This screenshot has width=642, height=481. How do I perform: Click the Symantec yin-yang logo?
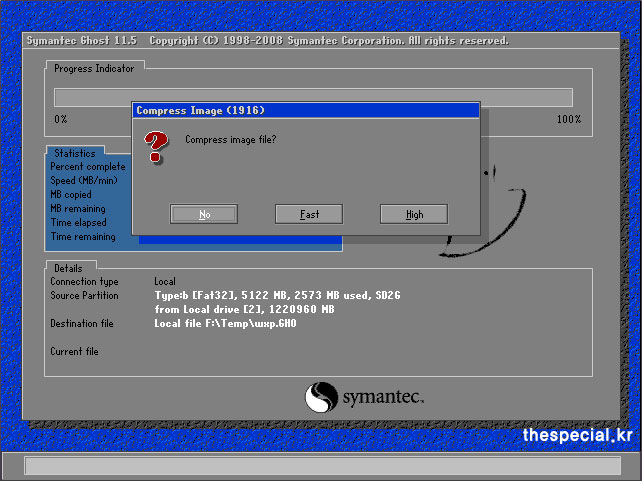pyautogui.click(x=321, y=397)
